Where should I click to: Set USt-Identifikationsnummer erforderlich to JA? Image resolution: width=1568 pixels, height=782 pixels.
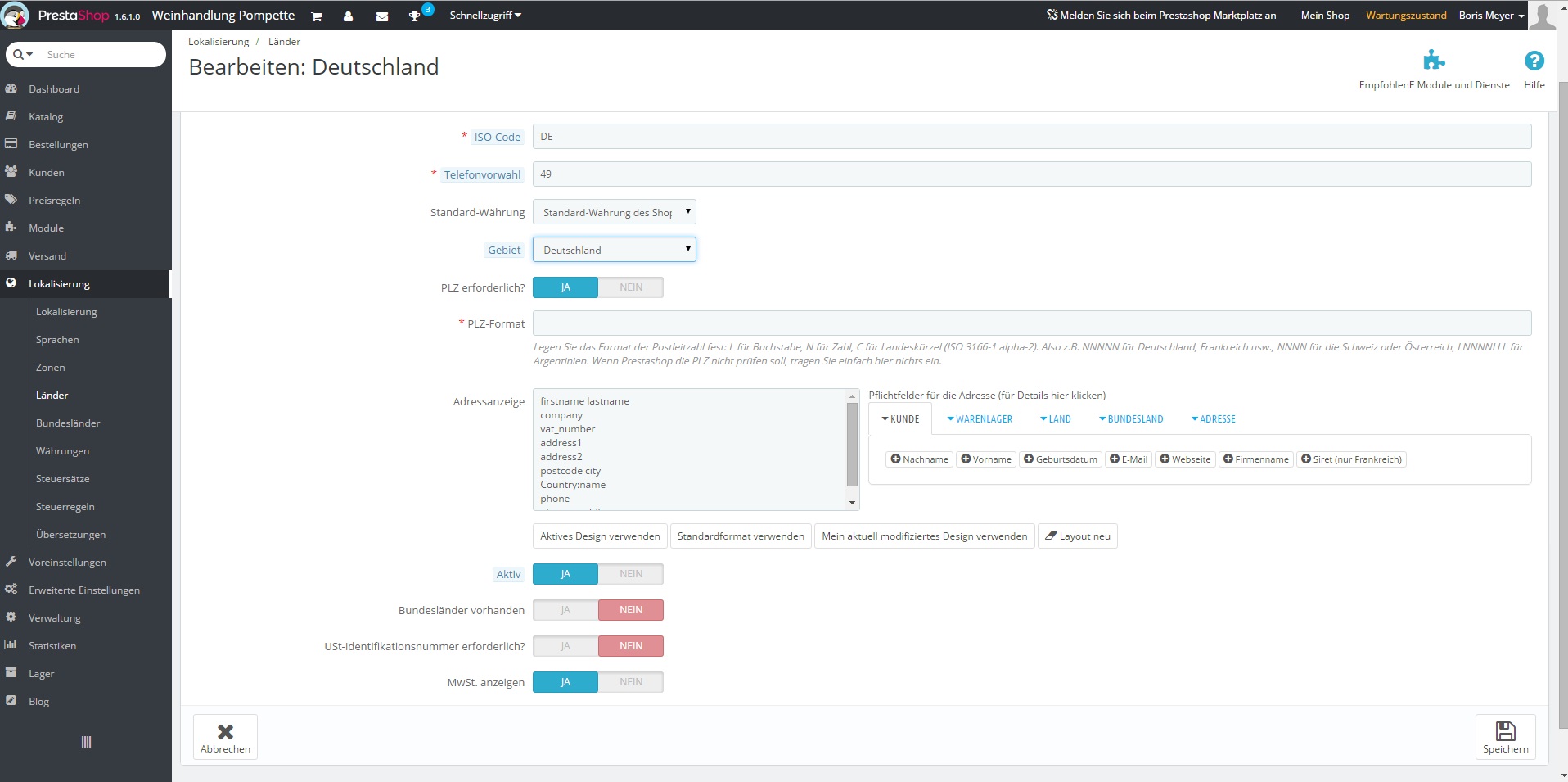point(565,646)
